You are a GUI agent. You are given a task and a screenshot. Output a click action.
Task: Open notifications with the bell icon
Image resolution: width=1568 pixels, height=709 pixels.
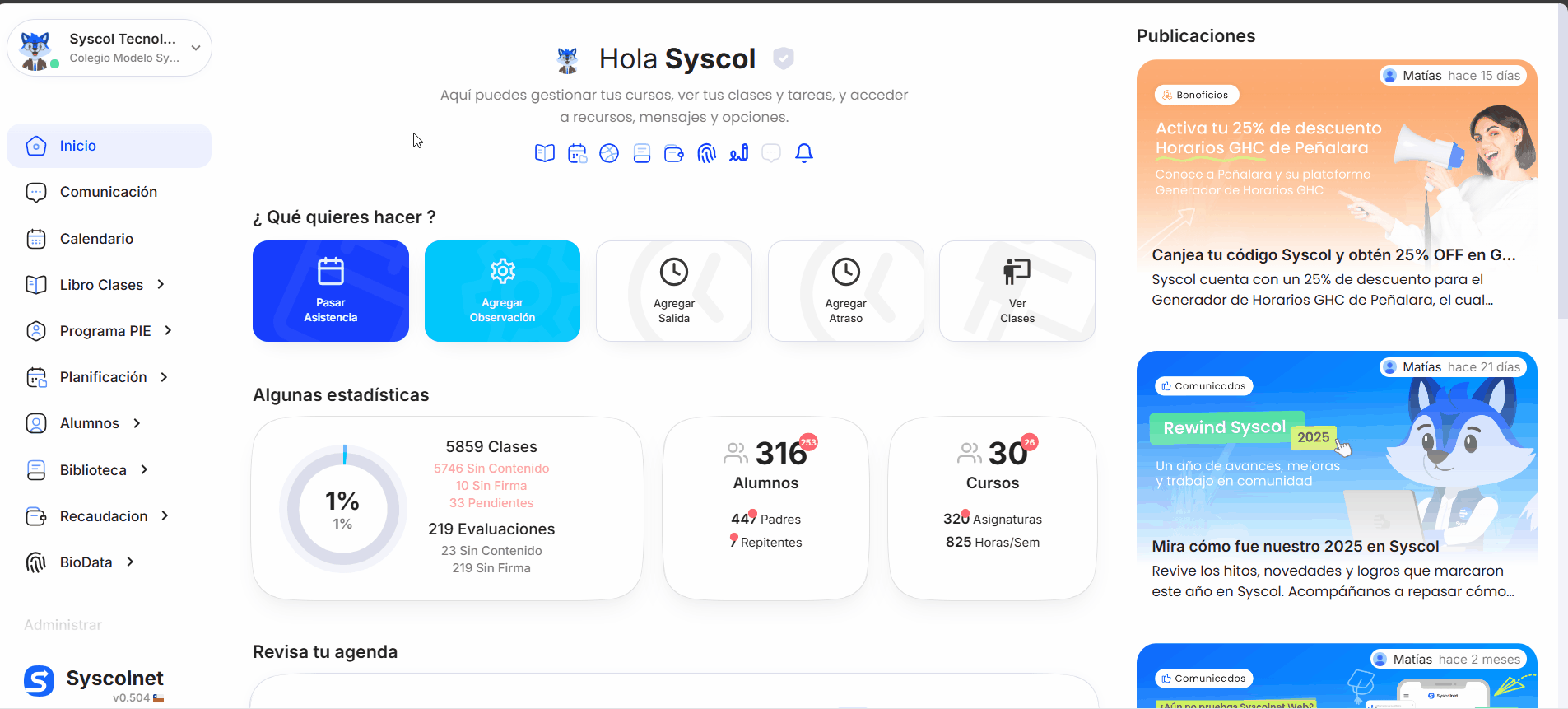coord(804,153)
